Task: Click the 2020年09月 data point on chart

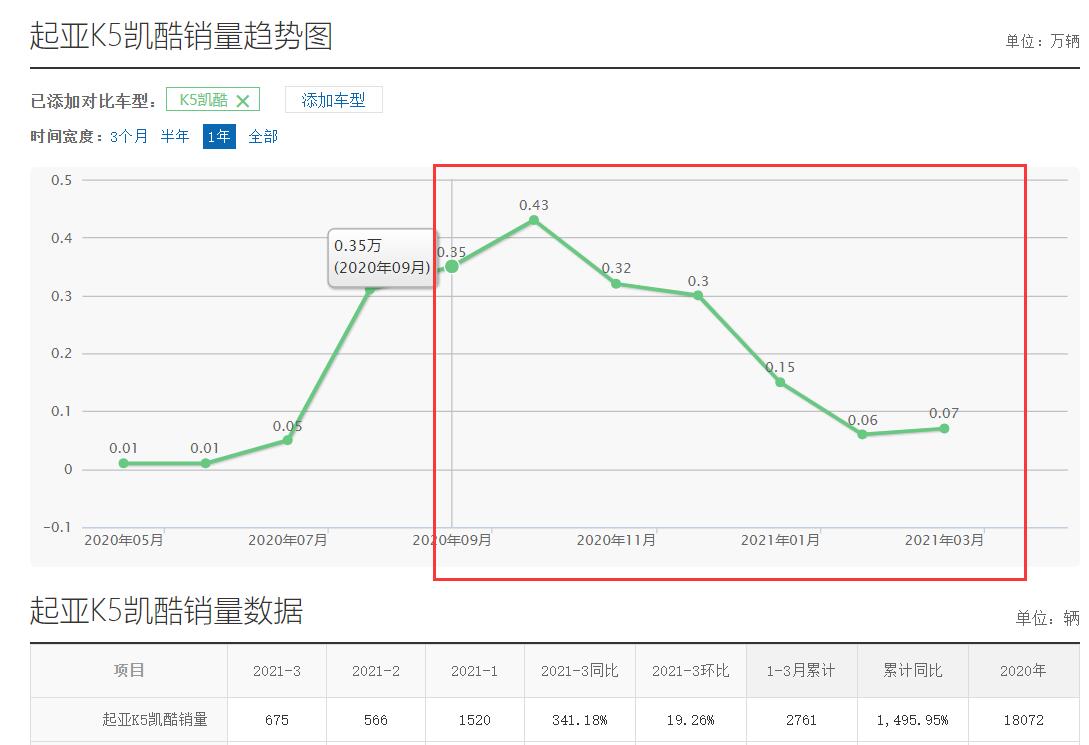Action: pyautogui.click(x=451, y=267)
